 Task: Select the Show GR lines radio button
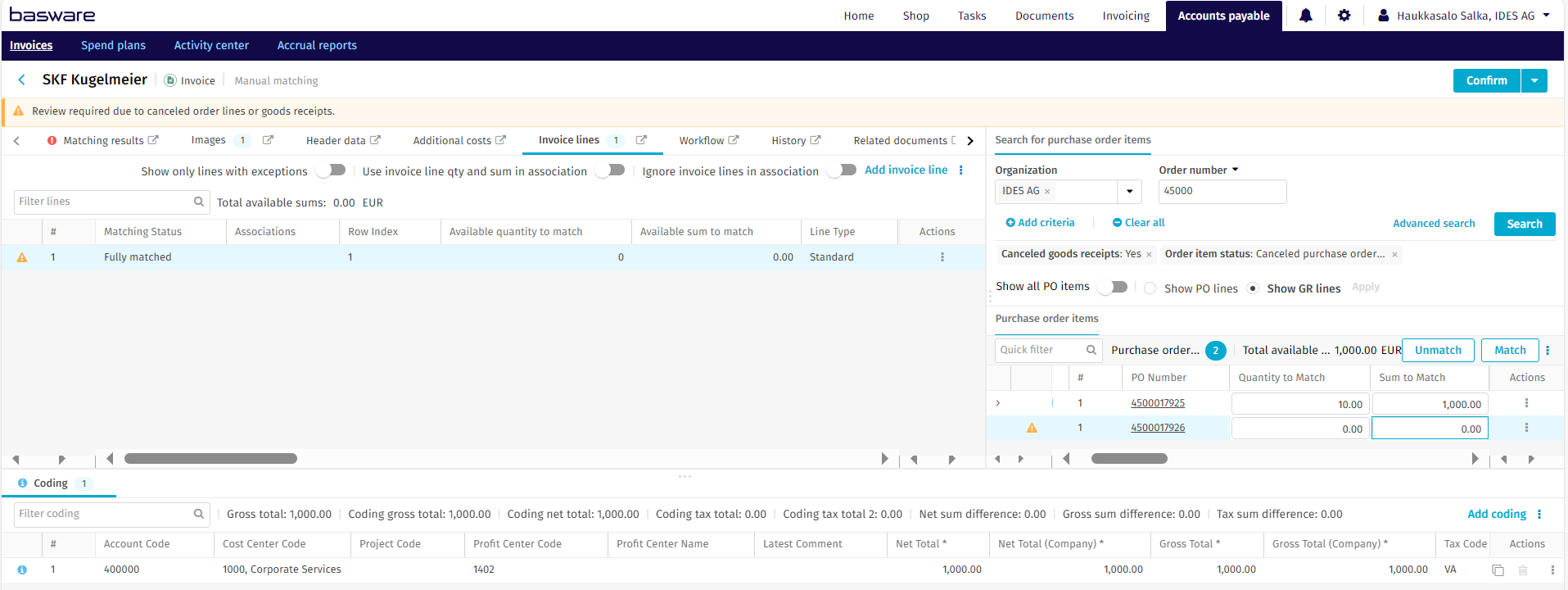(1253, 288)
